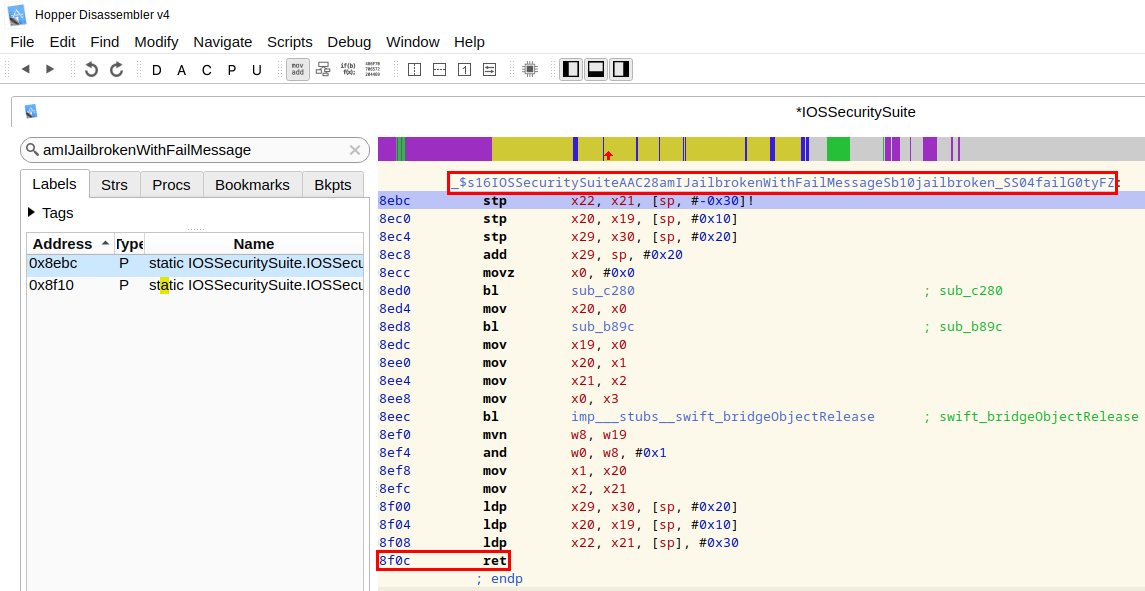The width and height of the screenshot is (1145, 591).
Task: Open the Find menu
Action: pyautogui.click(x=105, y=42)
